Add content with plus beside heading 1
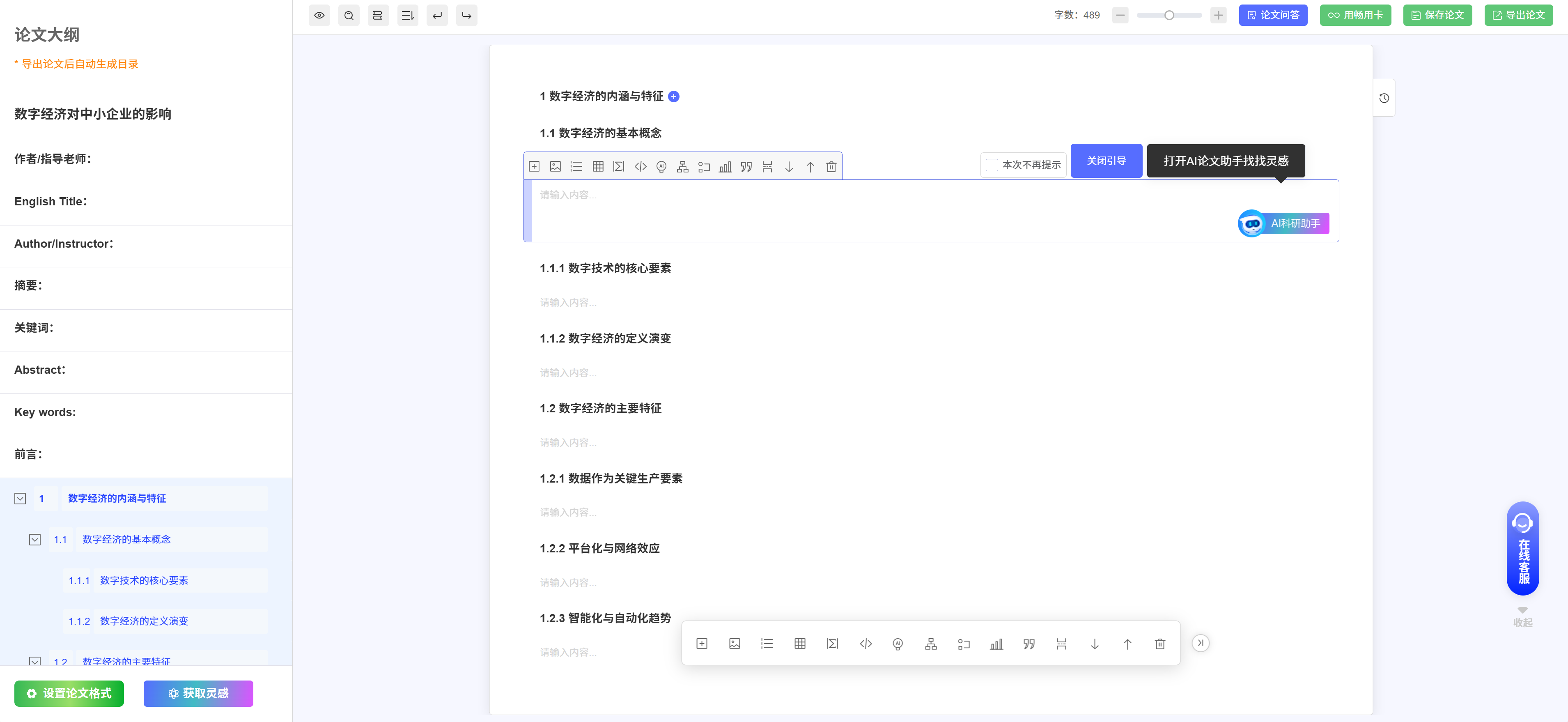The width and height of the screenshot is (1568, 722). [x=674, y=96]
